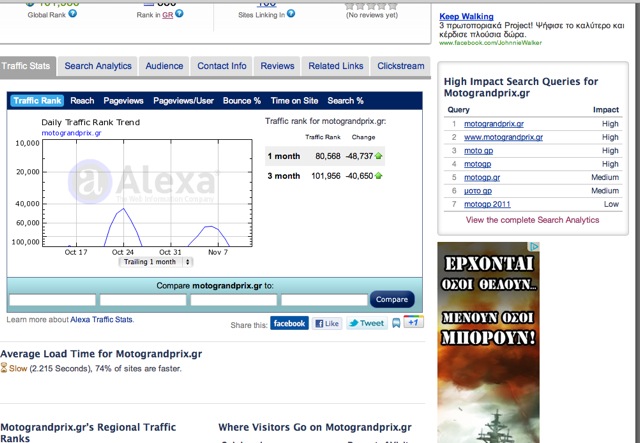Image resolution: width=640 pixels, height=443 pixels.
Task: Click the motogp.gr query link
Action: pos(482,177)
